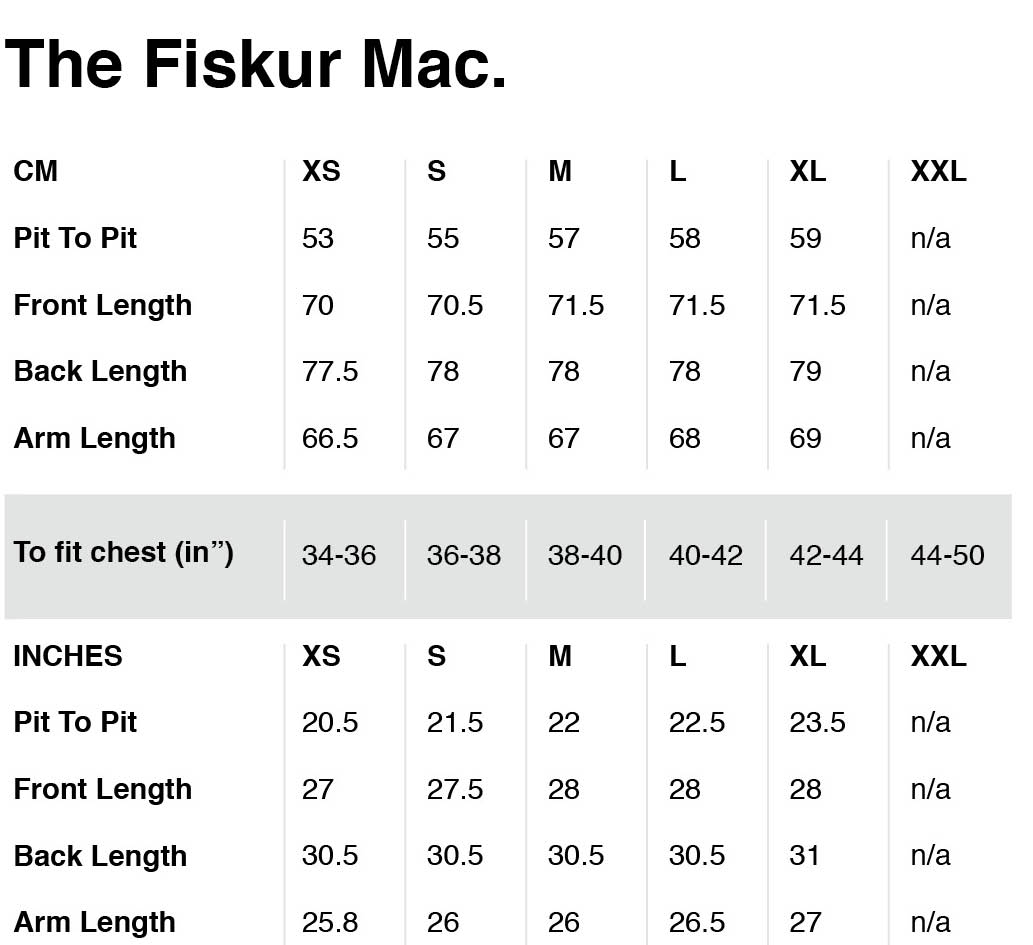Select the 44-50 chest range

click(947, 556)
